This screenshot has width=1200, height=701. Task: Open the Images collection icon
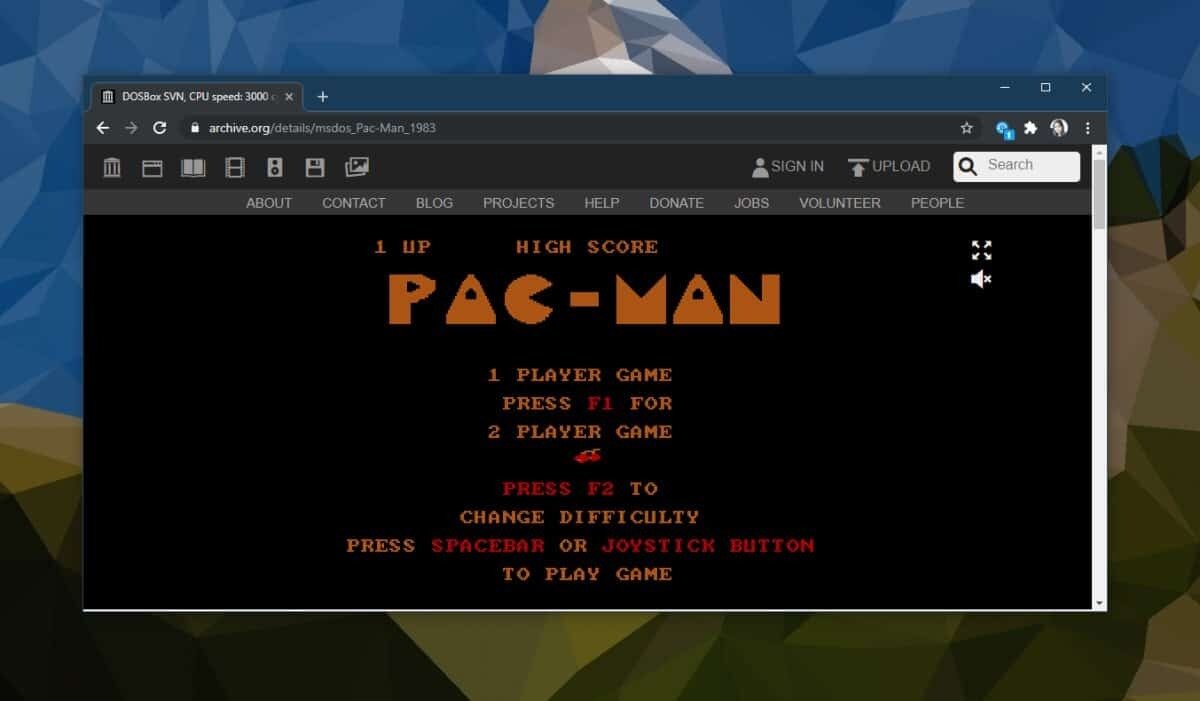(x=355, y=167)
